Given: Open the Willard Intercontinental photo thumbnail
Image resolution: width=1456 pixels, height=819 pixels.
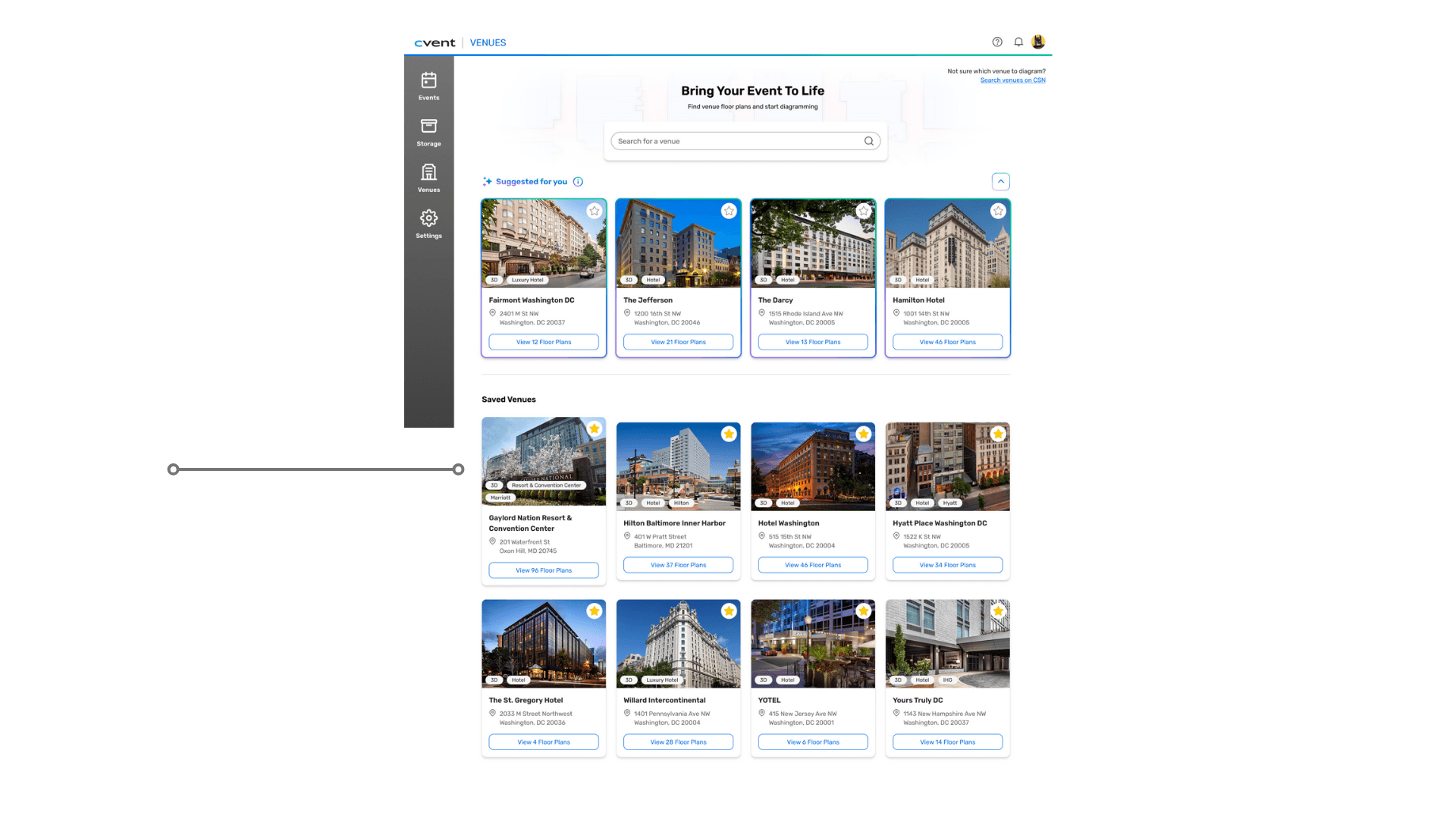Looking at the screenshot, I should (x=678, y=643).
